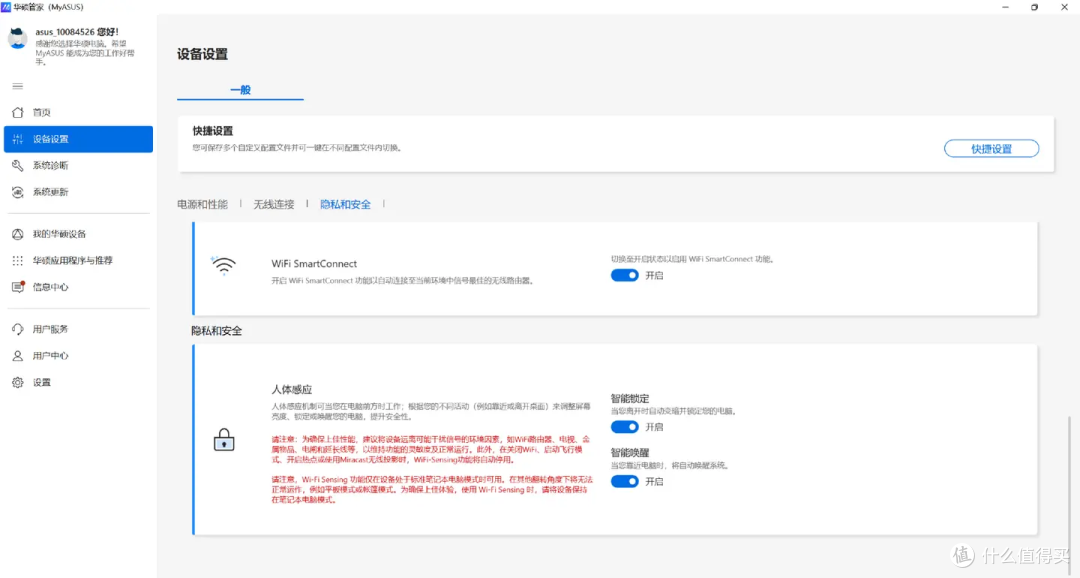Open 信息中心 in the sidebar
Screen dimensions: 1080x578
pos(79,287)
